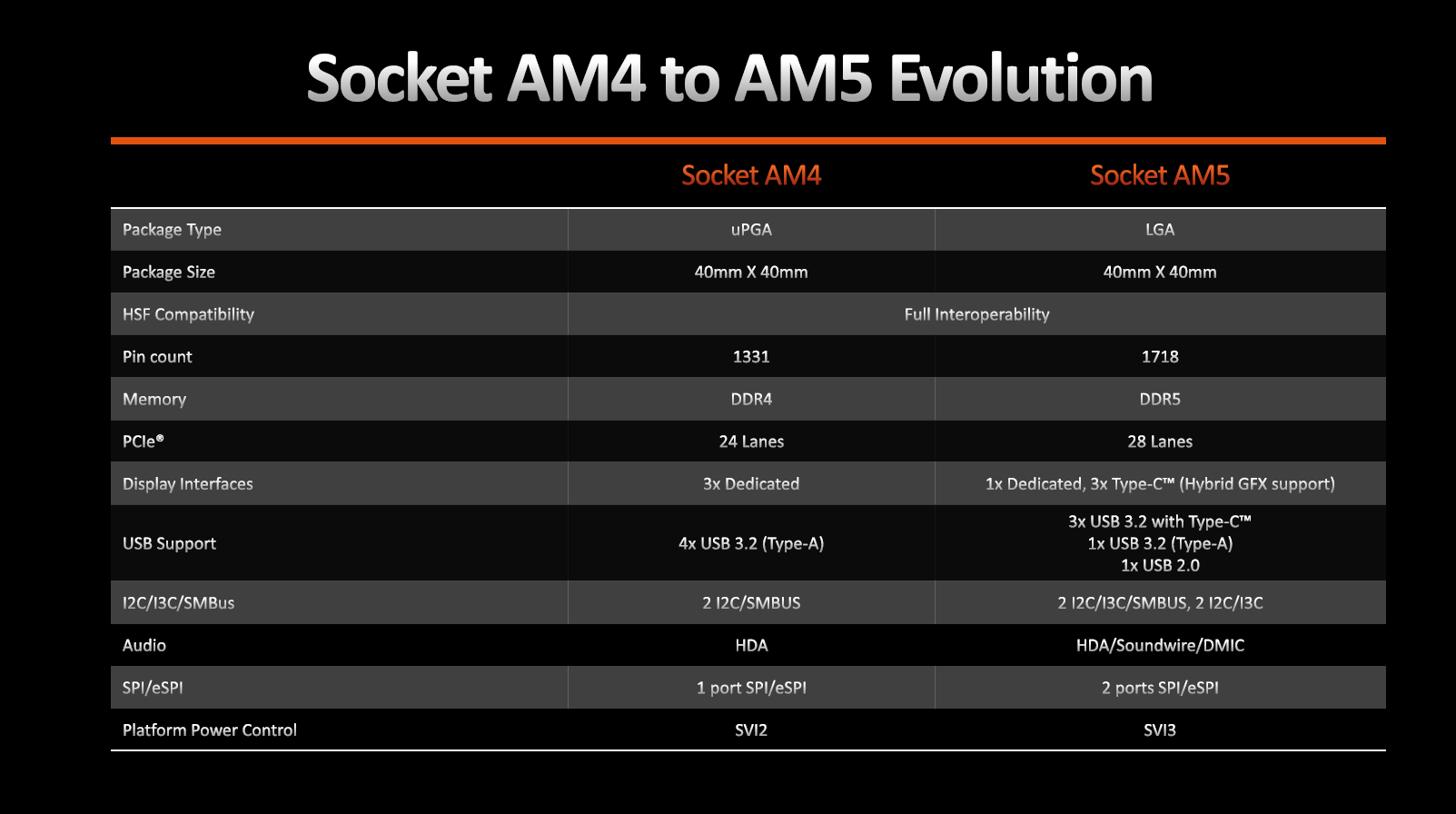This screenshot has width=1456, height=814.
Task: Click the "Socket AM4 to AM5 Evolution" title
Action: [x=729, y=78]
